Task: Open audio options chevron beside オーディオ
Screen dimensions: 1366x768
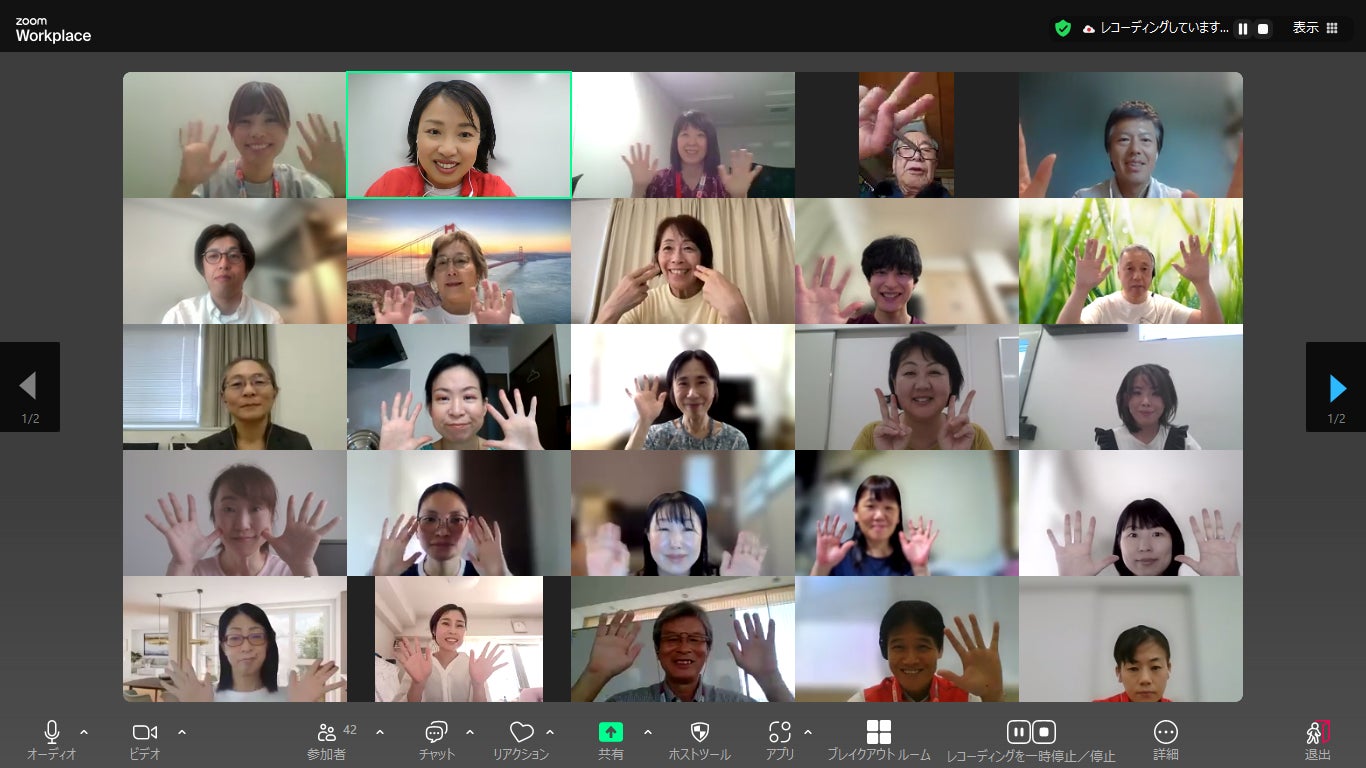Action: point(84,732)
